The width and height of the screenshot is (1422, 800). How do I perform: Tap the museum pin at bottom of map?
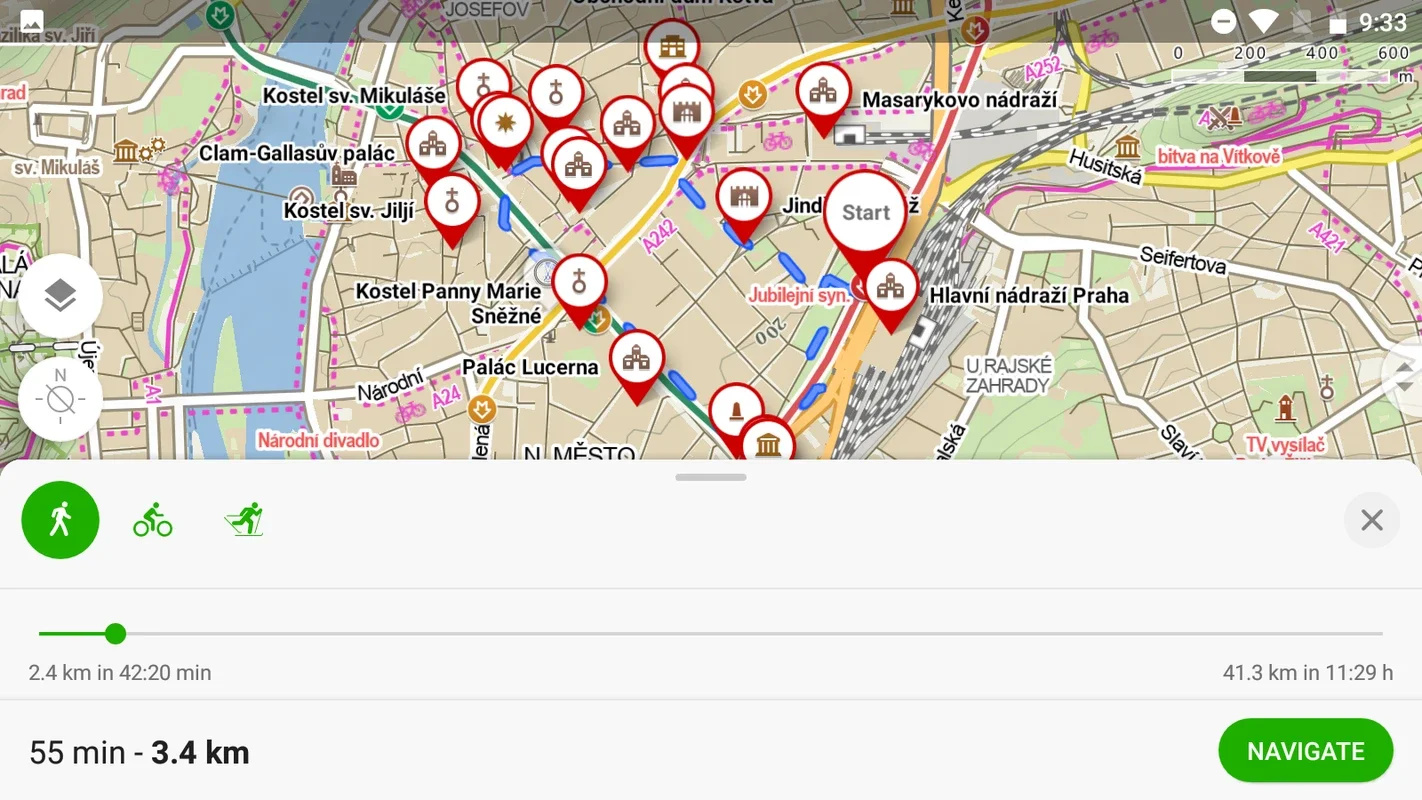click(x=768, y=440)
